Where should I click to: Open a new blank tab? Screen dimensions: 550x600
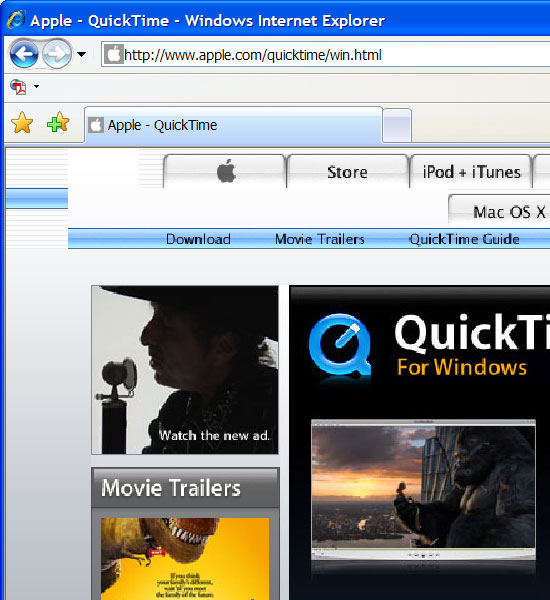(397, 126)
